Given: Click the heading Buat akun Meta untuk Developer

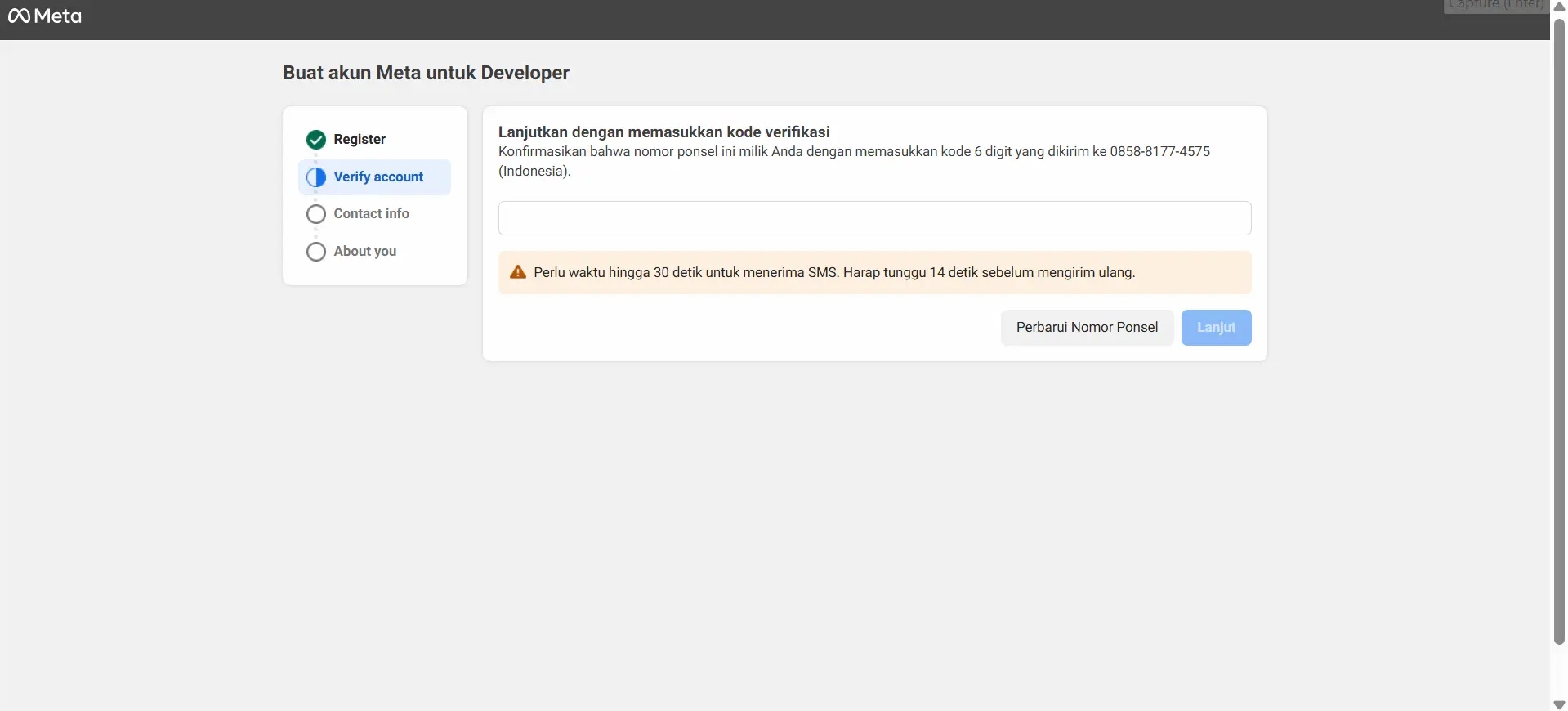Looking at the screenshot, I should (426, 73).
